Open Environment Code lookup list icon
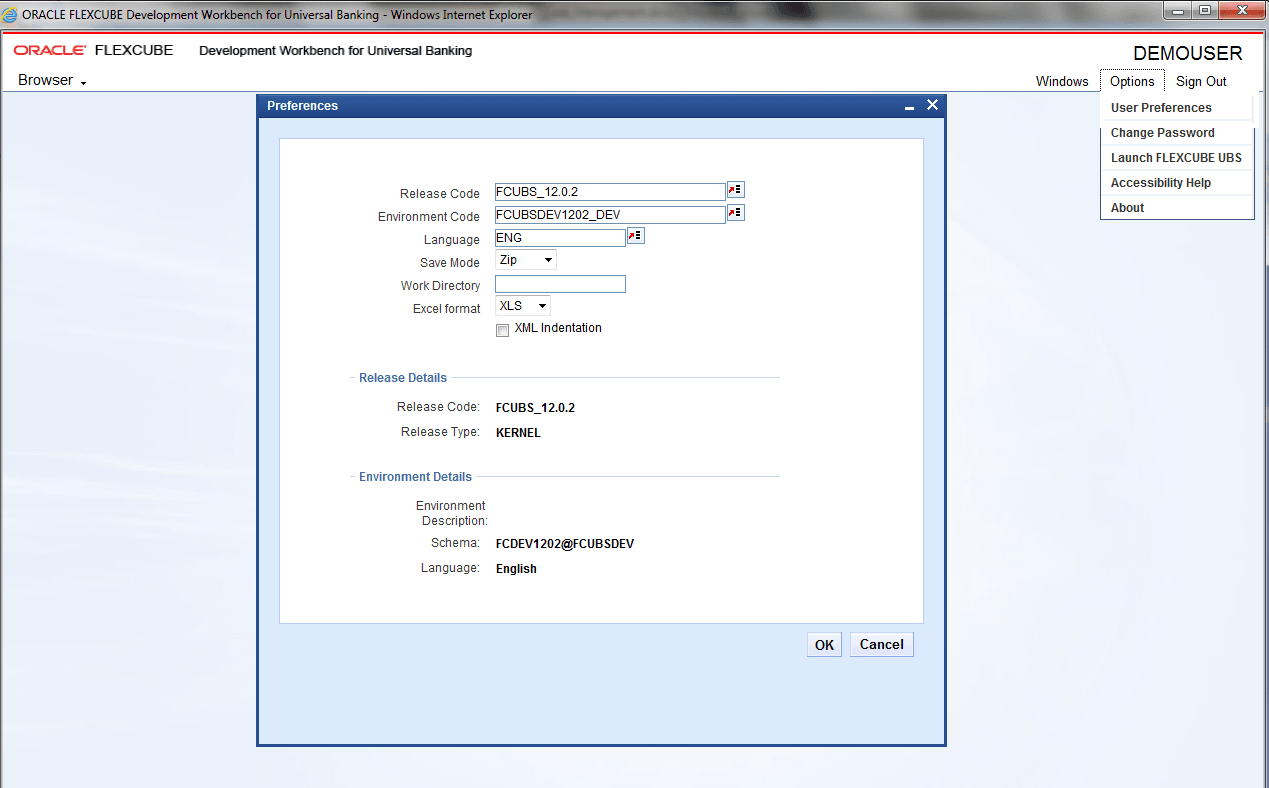Image resolution: width=1269 pixels, height=788 pixels. tap(736, 213)
